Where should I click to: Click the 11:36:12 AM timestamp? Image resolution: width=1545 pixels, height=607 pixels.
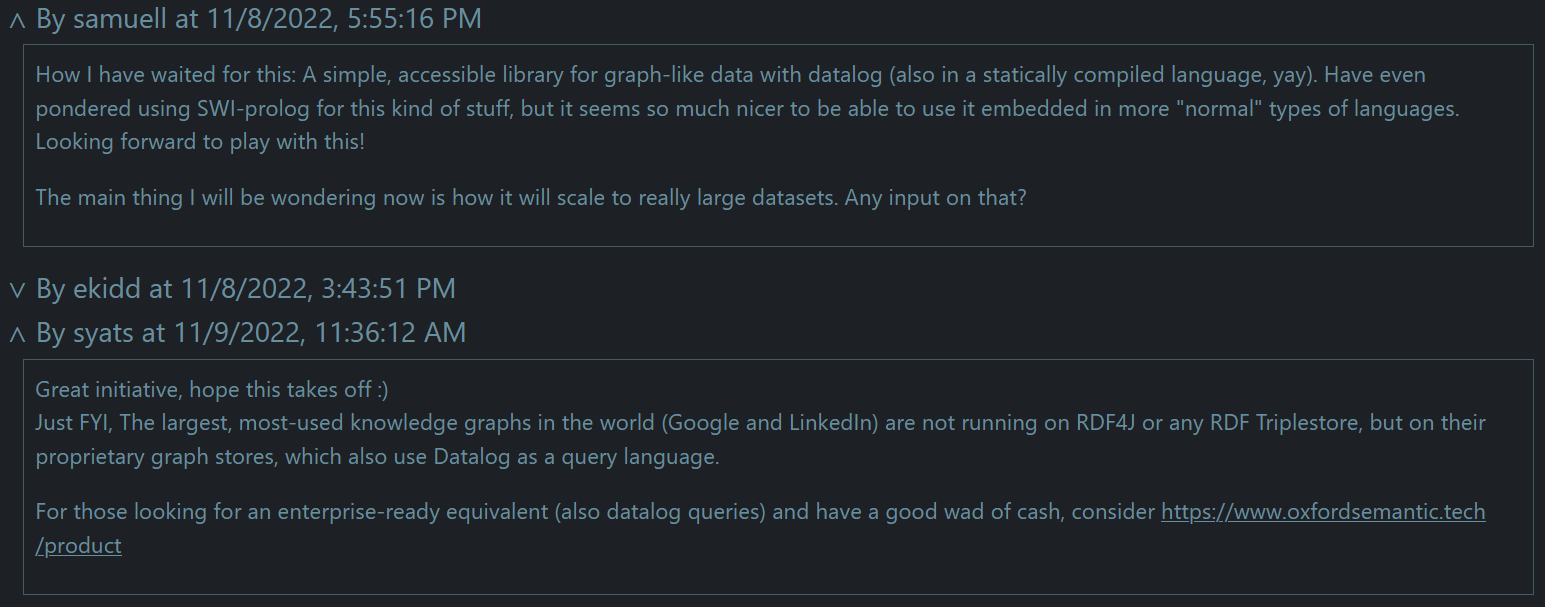[390, 333]
